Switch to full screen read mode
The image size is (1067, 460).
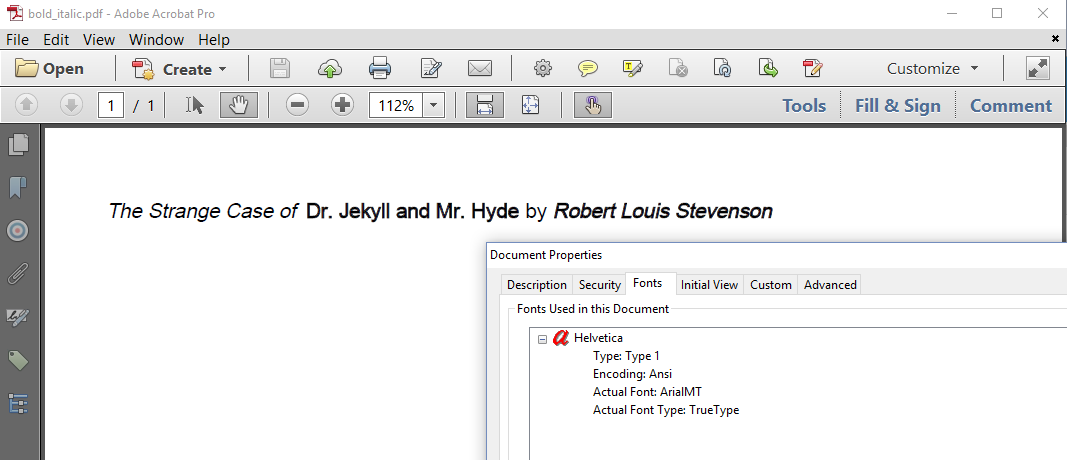(1038, 68)
